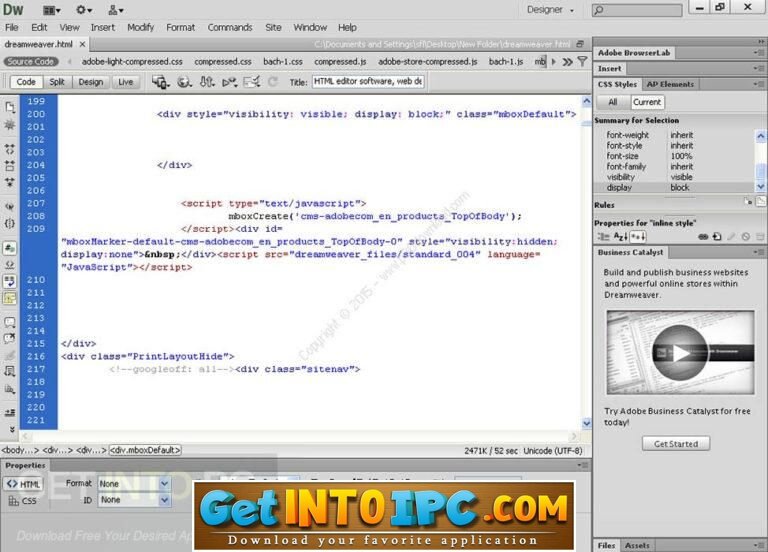Image resolution: width=768 pixels, height=552 pixels.
Task: Open the Layout menu icon in the title bar
Action: (x=51, y=10)
